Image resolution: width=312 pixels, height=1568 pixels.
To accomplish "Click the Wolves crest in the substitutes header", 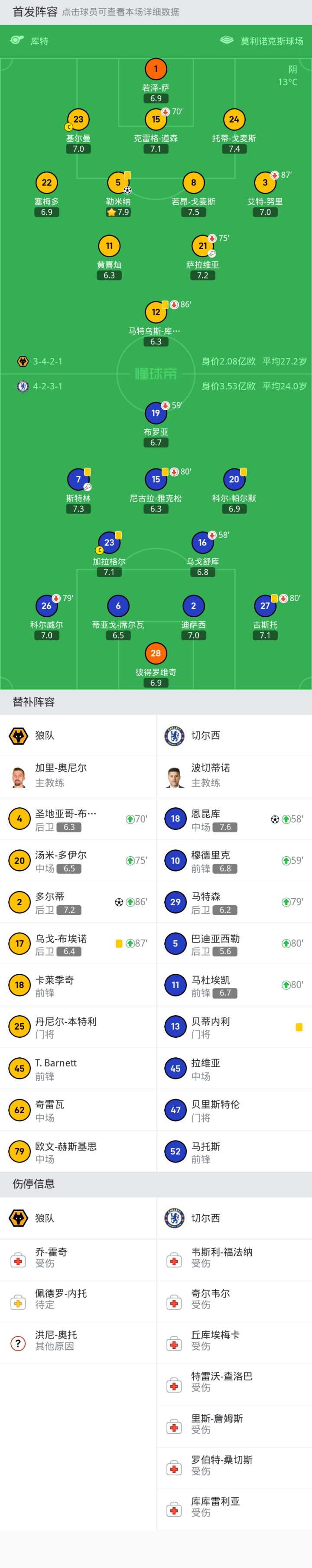I will pos(19,735).
